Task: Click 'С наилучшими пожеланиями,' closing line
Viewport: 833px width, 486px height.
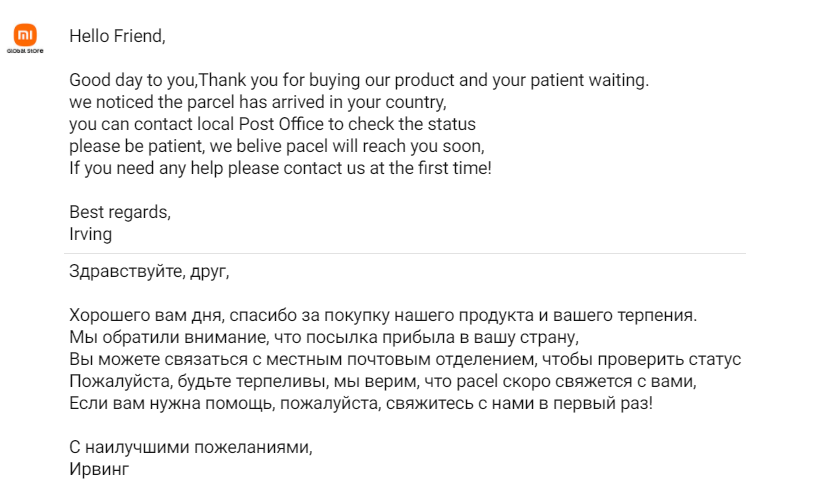Action: (191, 448)
